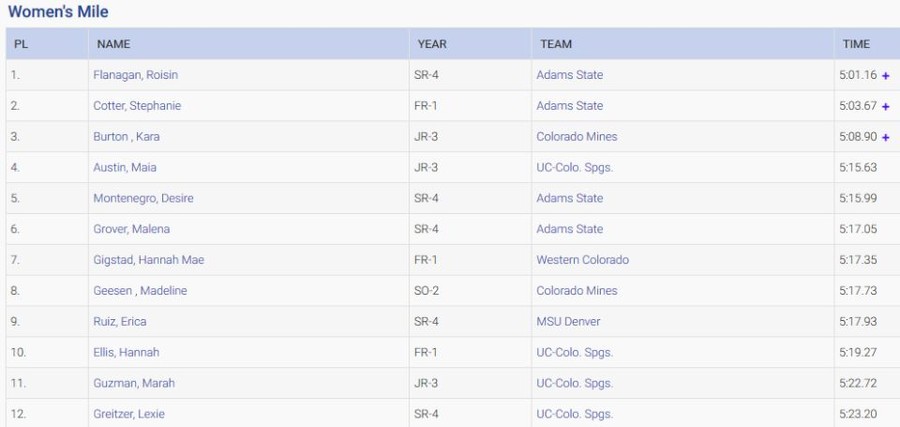Expand plus icon beside time 5:08.90
Viewport: 900px width, 427px height.
(886, 137)
